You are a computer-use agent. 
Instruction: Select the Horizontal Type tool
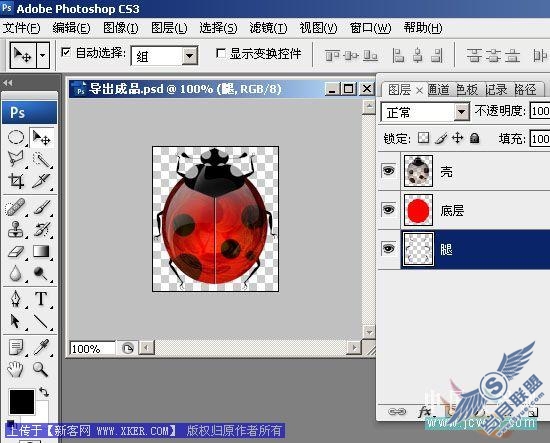pyautogui.click(x=41, y=299)
